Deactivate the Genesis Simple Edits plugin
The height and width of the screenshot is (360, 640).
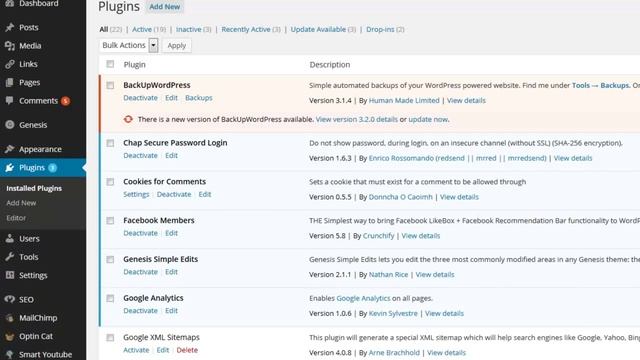tap(140, 272)
